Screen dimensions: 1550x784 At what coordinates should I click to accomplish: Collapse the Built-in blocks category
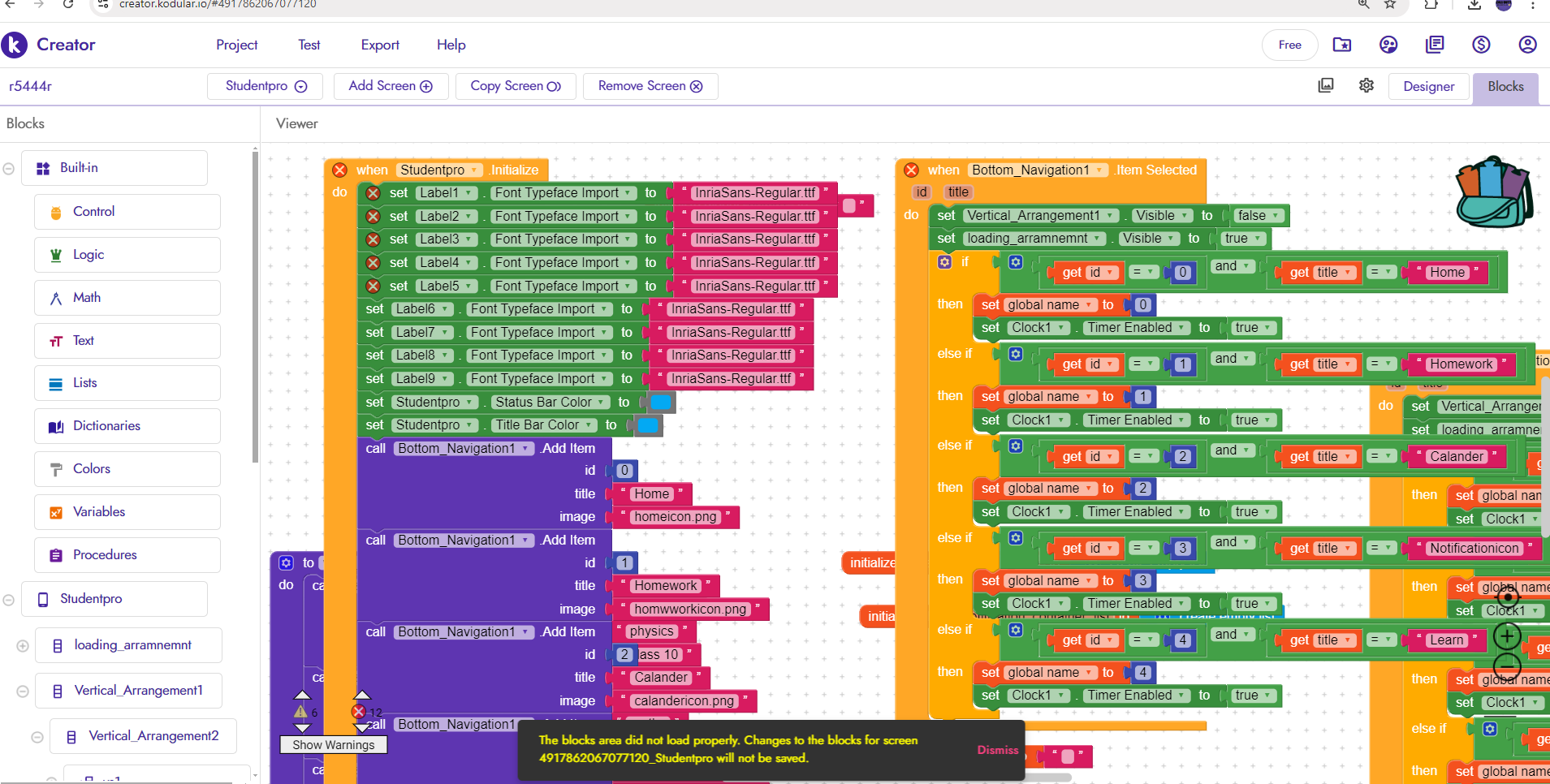tap(9, 169)
